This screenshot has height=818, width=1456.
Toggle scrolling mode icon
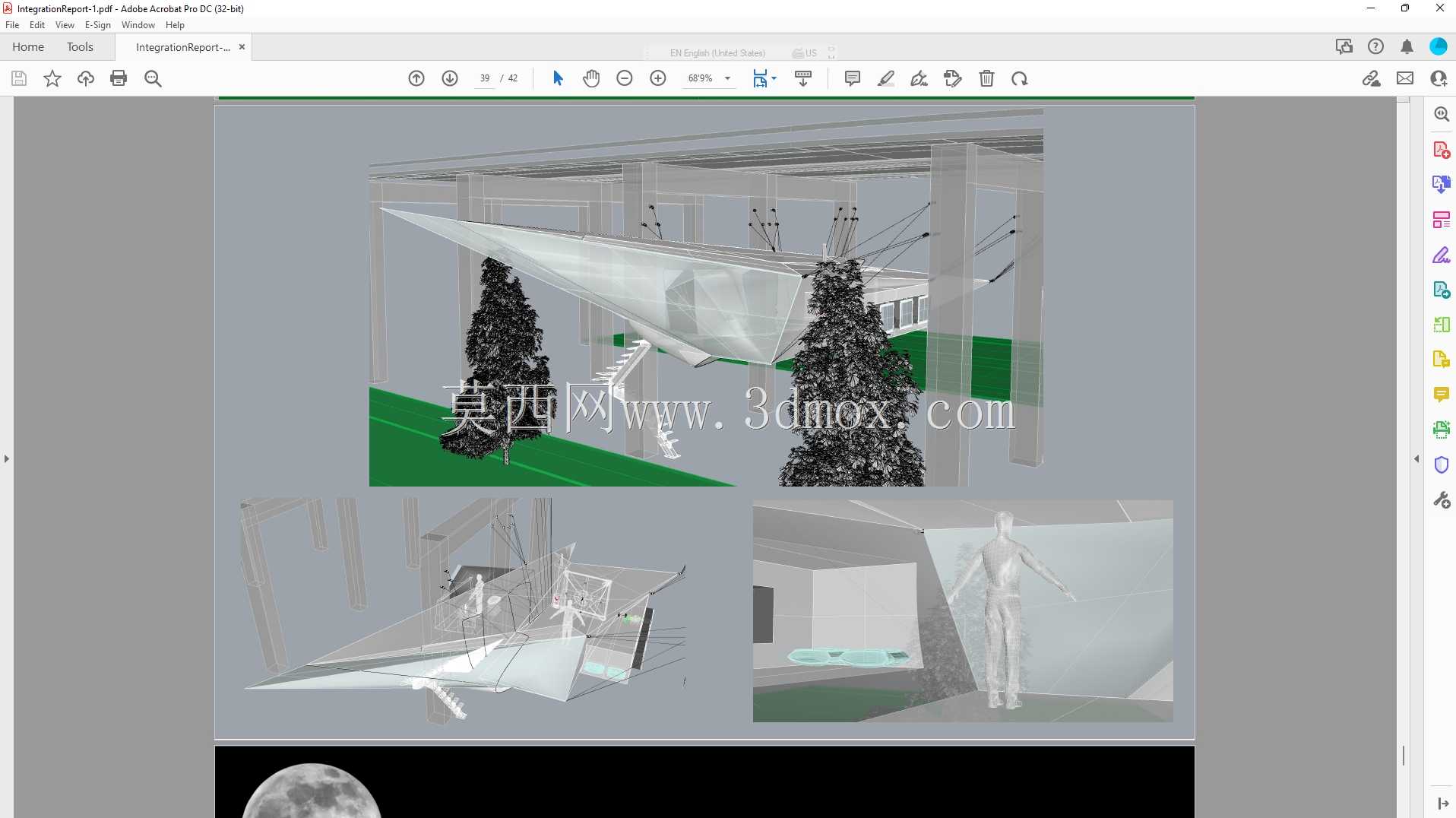coord(803,78)
